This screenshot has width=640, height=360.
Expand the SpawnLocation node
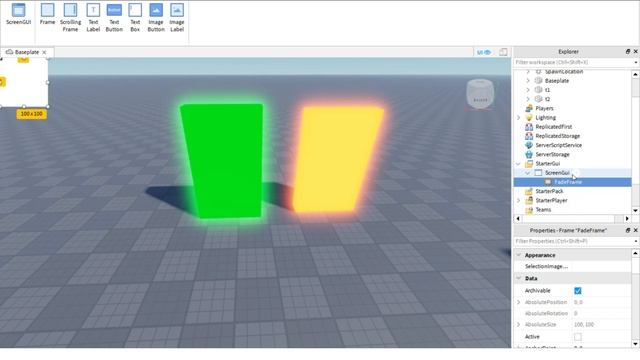[x=528, y=72]
